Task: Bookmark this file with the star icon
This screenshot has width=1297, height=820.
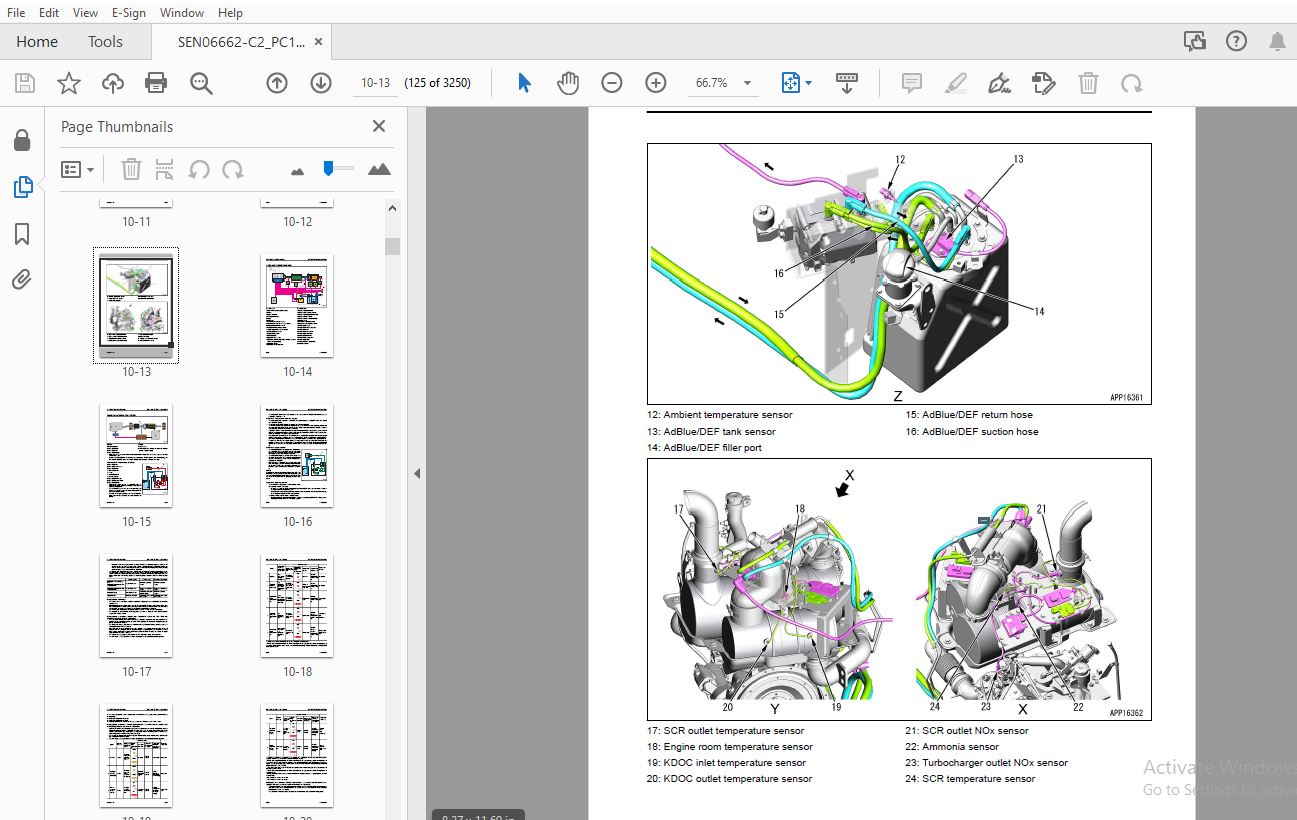Action: [x=68, y=83]
